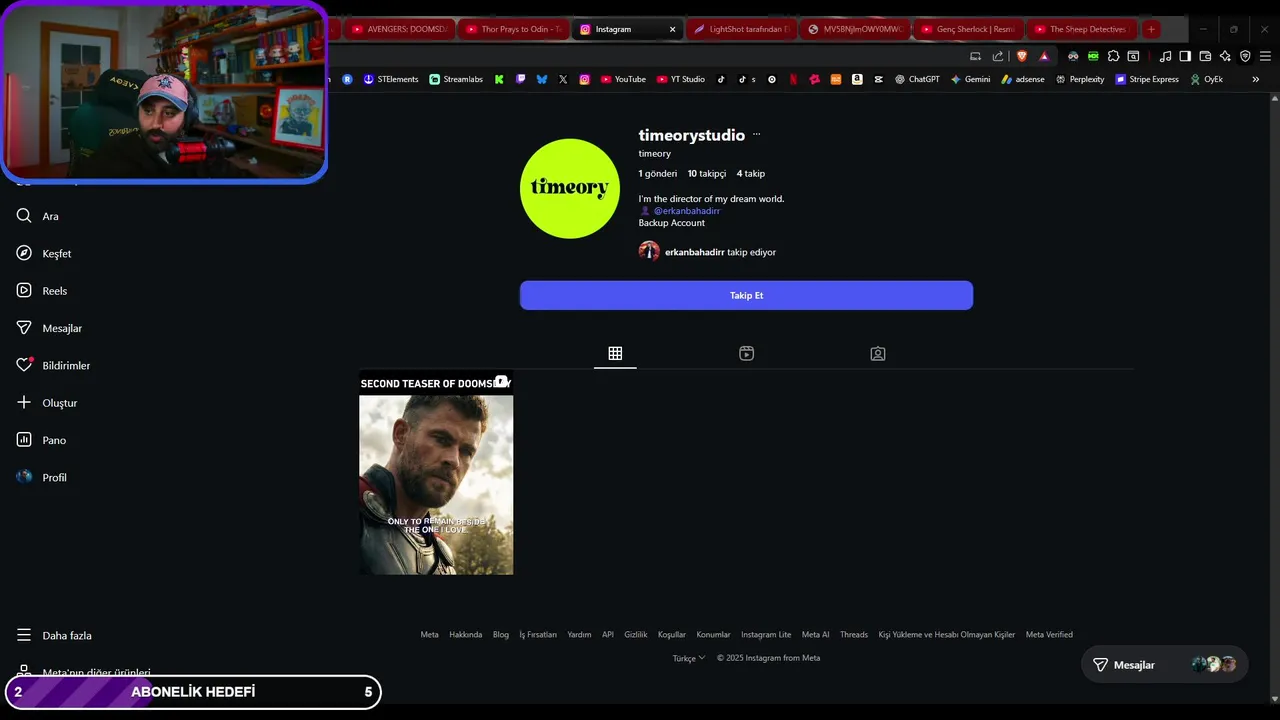Click Brave Shields lion icon

(x=1022, y=56)
